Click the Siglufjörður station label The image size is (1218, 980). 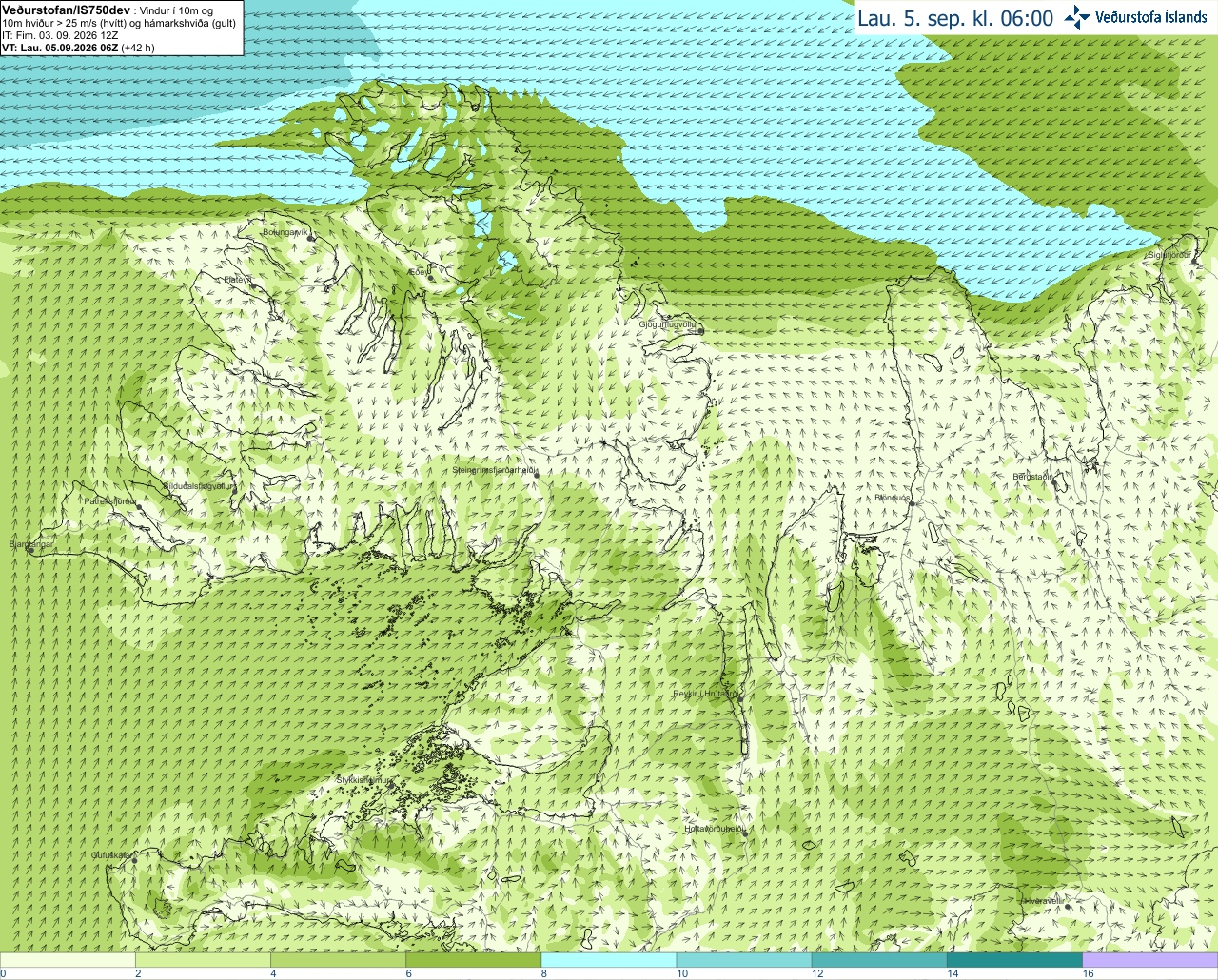[1169, 255]
